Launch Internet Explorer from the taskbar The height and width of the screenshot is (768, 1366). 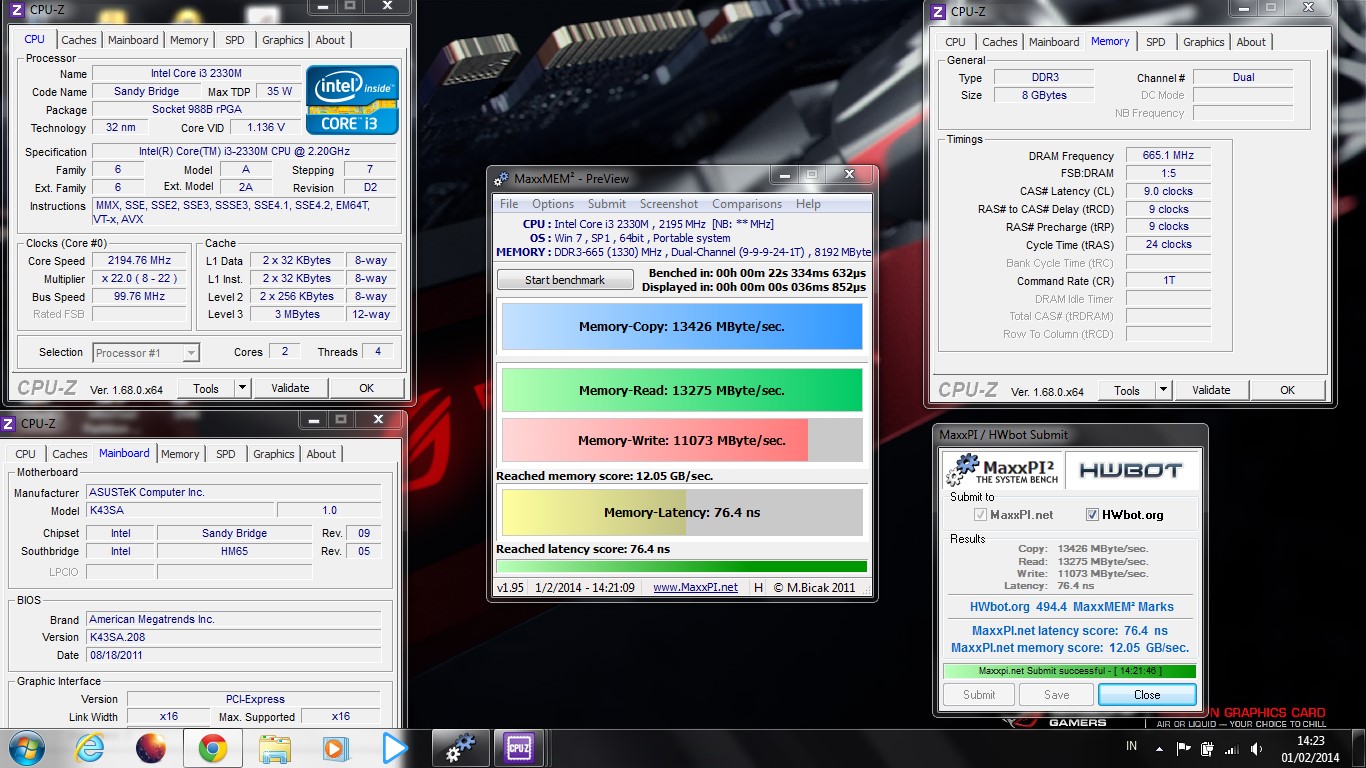pyautogui.click(x=89, y=748)
